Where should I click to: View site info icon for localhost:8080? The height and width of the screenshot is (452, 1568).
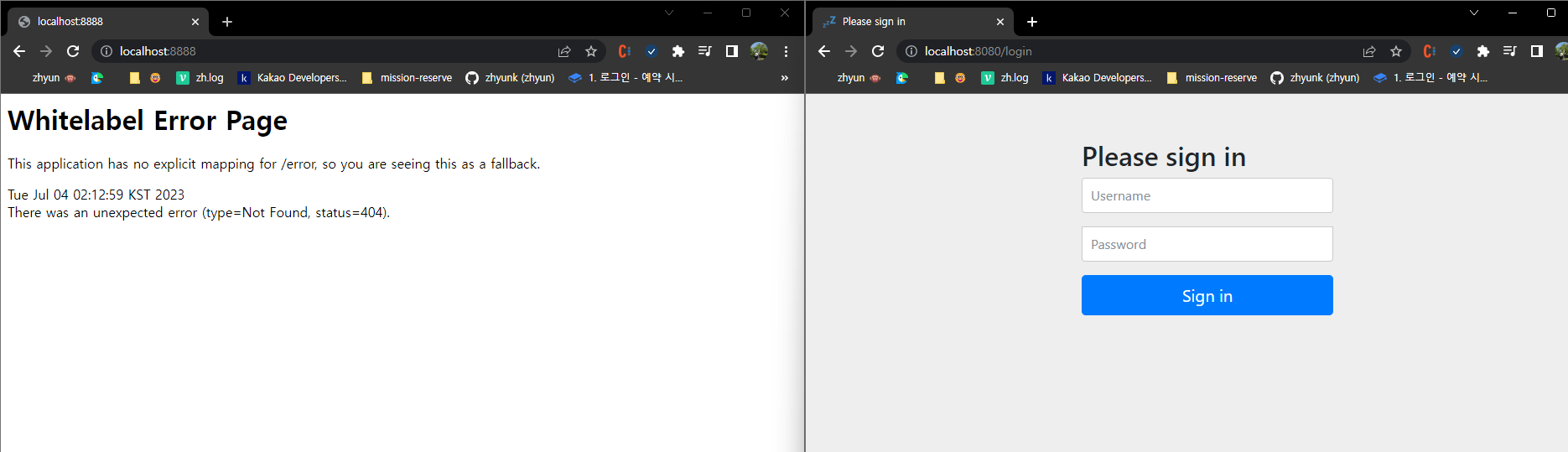tap(911, 51)
